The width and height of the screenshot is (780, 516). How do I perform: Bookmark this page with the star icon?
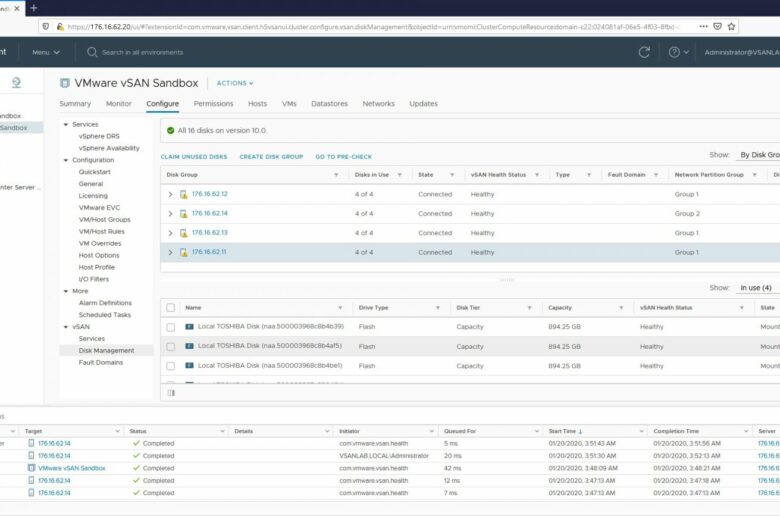pyautogui.click(x=731, y=26)
